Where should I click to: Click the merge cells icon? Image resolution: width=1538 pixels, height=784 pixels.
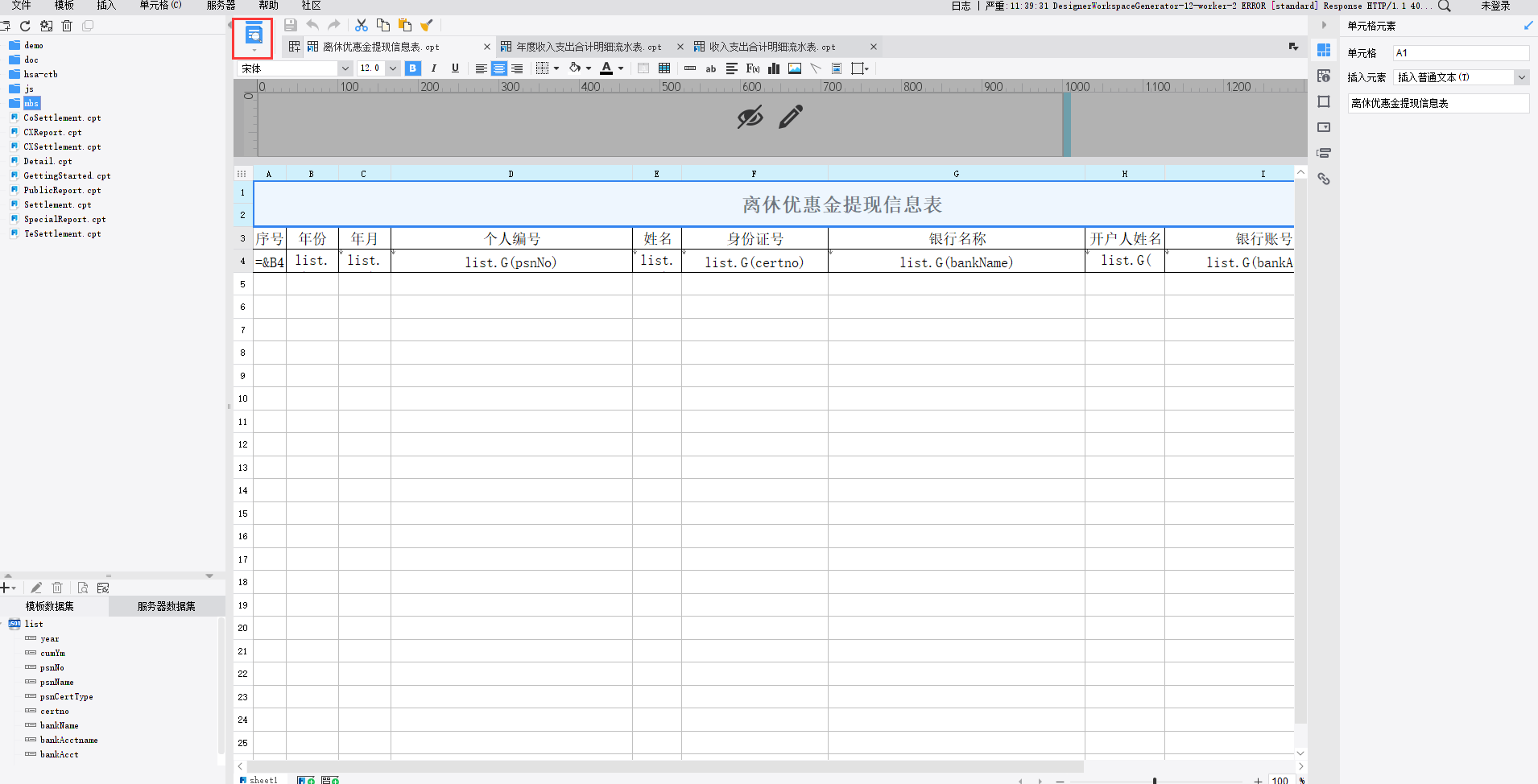point(643,68)
